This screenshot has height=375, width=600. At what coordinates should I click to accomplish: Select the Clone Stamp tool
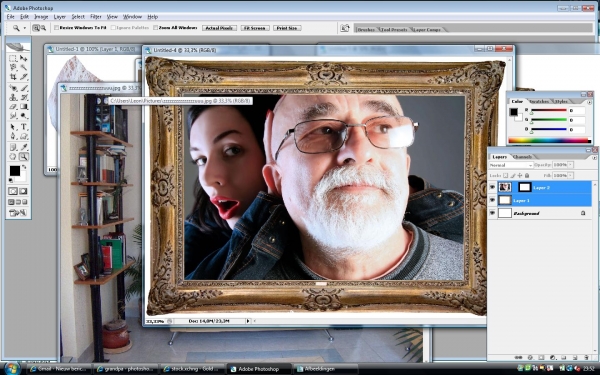[x=13, y=98]
